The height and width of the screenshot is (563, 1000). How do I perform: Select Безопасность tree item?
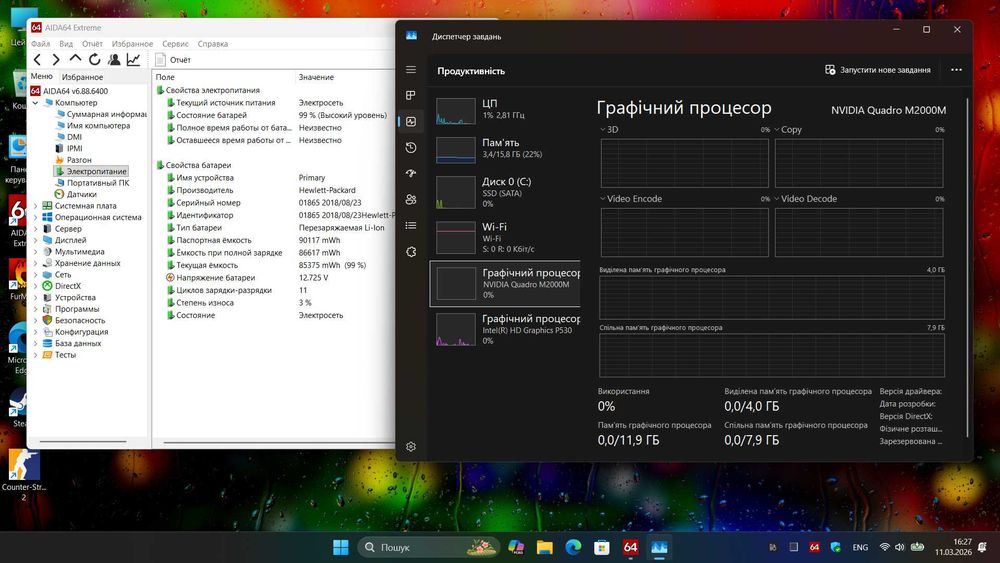point(74,321)
